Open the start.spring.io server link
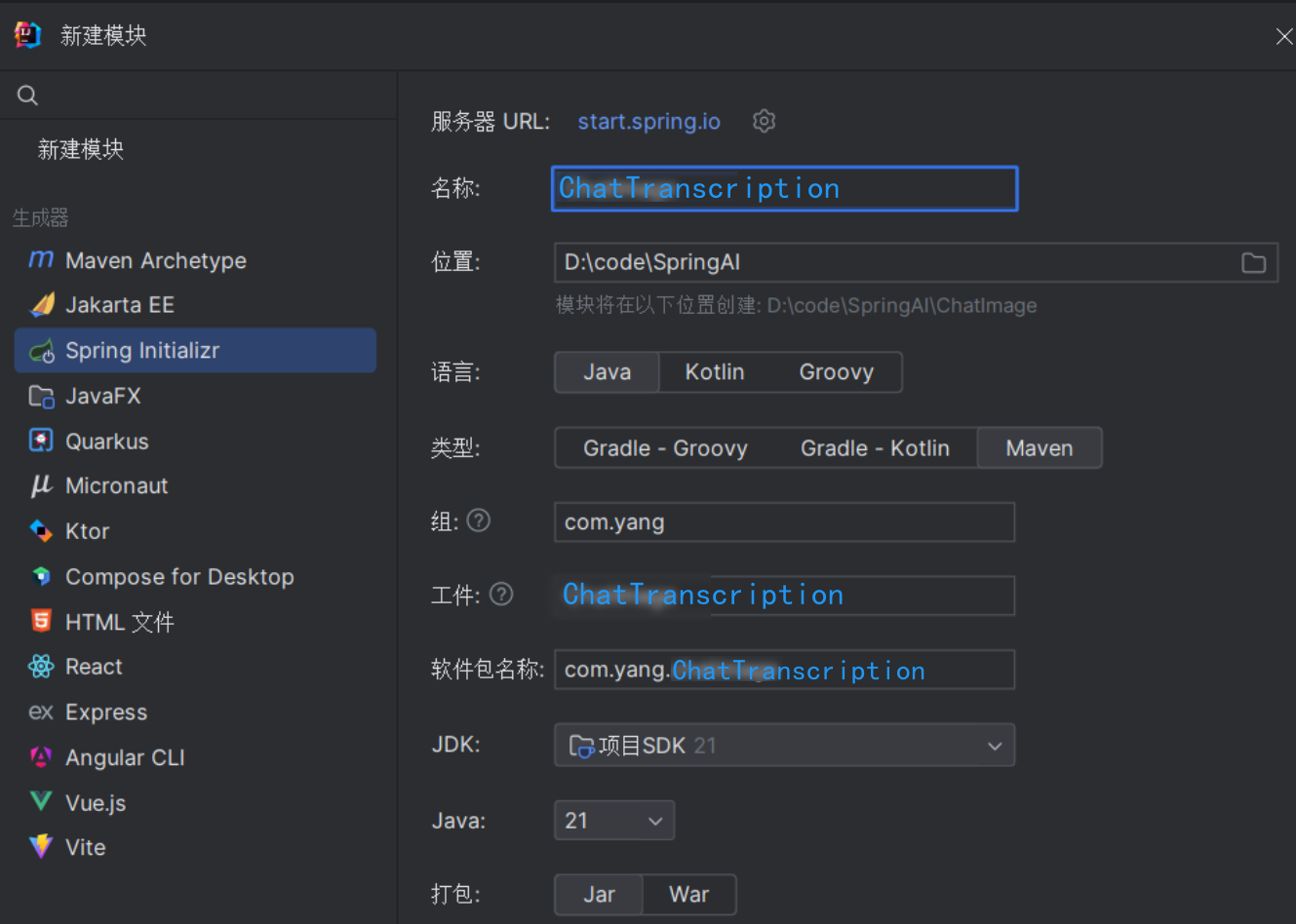Image resolution: width=1296 pixels, height=924 pixels. pos(648,122)
